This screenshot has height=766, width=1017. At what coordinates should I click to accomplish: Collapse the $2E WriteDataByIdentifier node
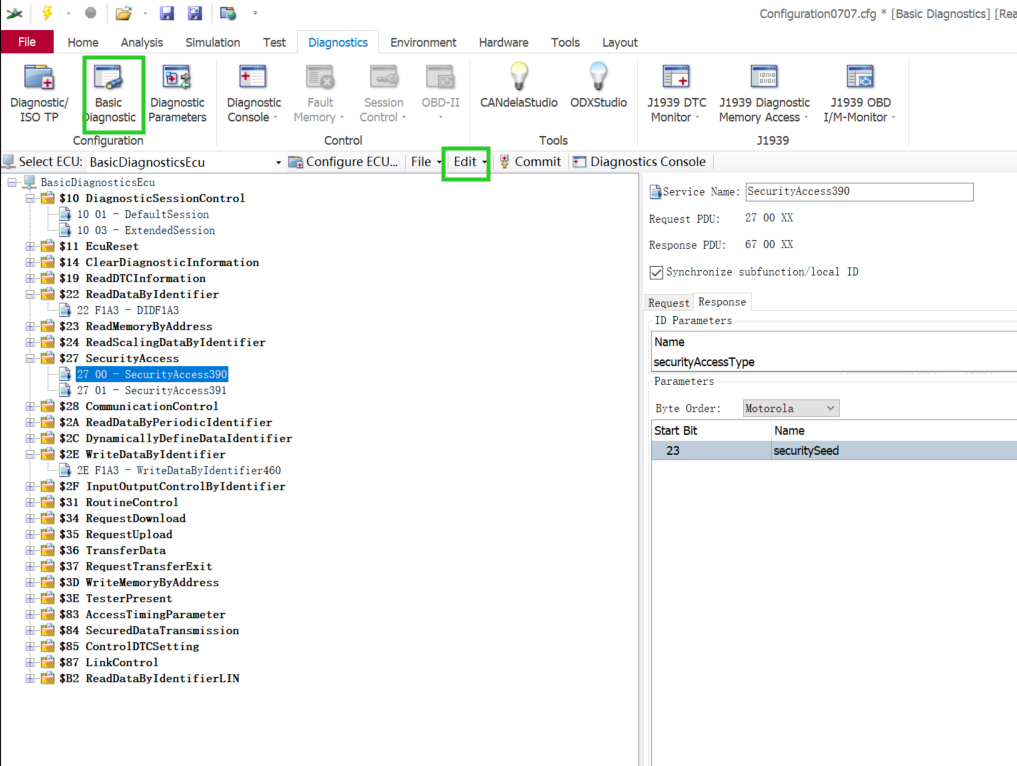coord(30,455)
